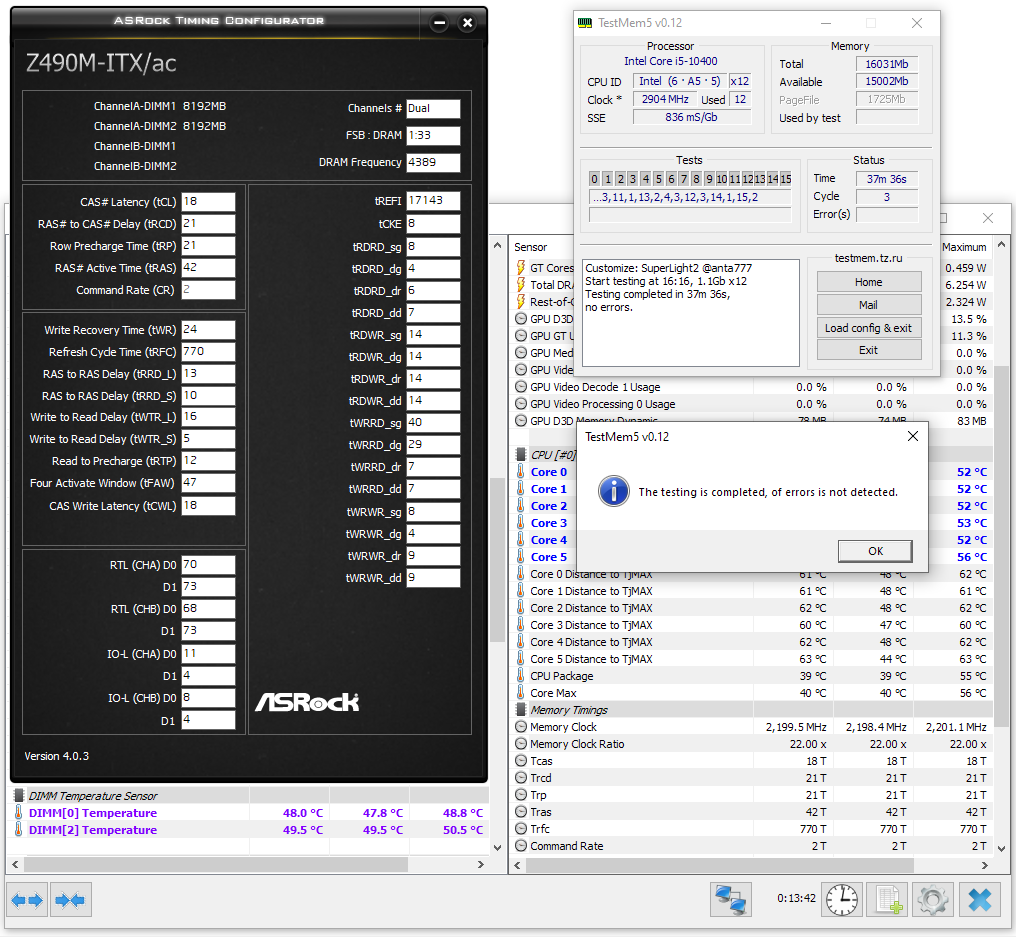The image size is (1016, 937).
Task: Click the TestMem5 title bar app icon
Action: [x=585, y=23]
